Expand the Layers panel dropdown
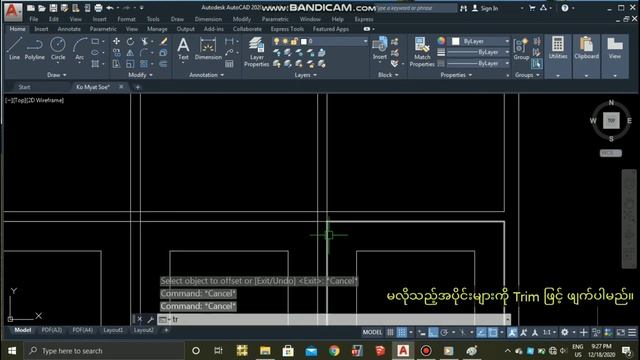The image size is (640, 360). pyautogui.click(x=305, y=75)
